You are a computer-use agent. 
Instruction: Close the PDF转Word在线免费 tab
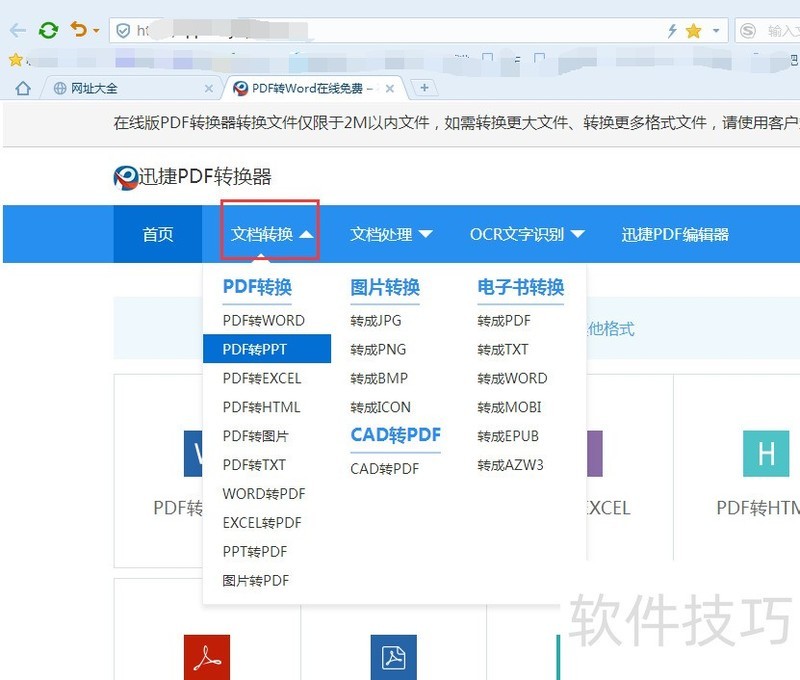pos(390,89)
